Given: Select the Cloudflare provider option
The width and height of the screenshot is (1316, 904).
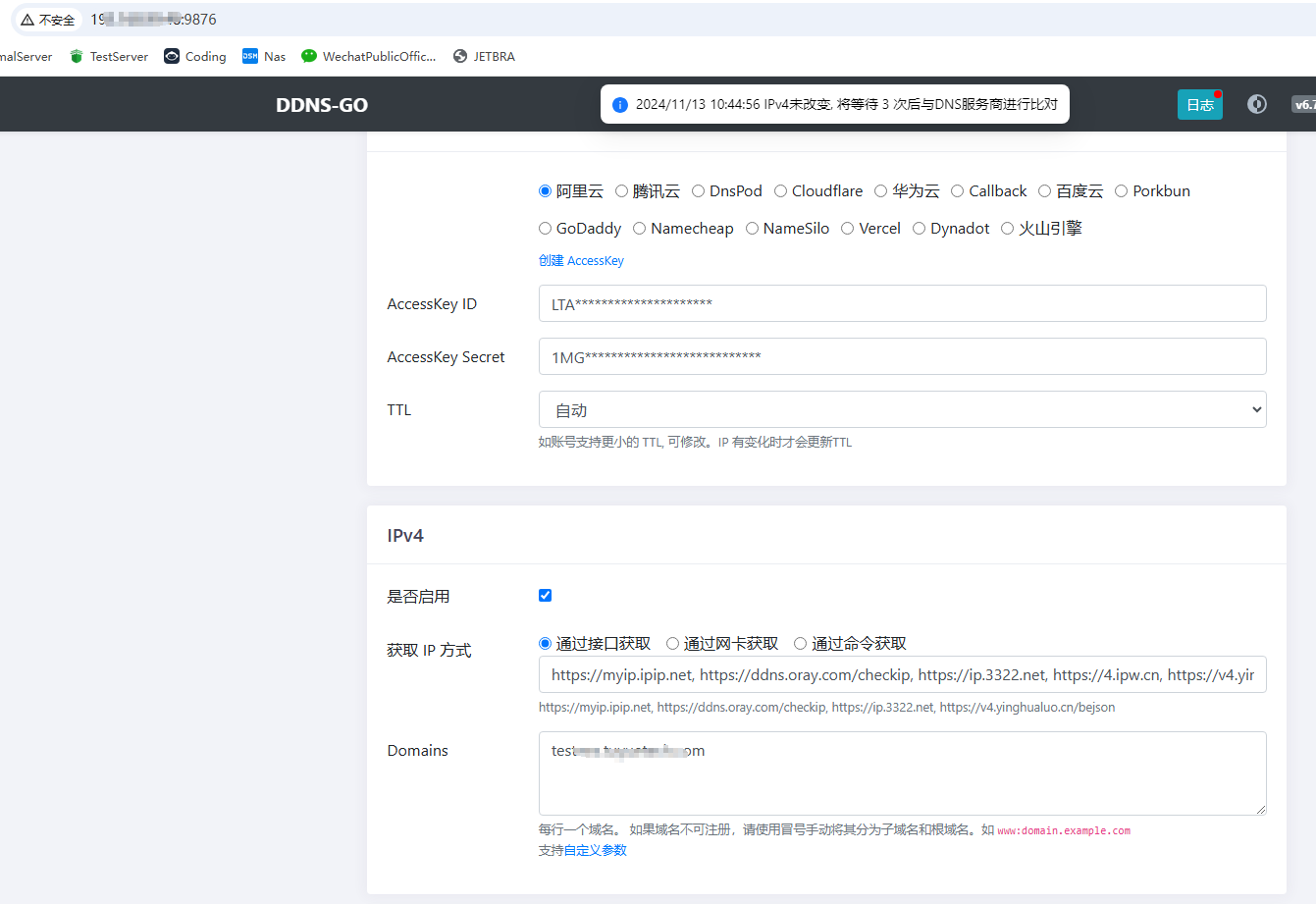Looking at the screenshot, I should point(780,191).
